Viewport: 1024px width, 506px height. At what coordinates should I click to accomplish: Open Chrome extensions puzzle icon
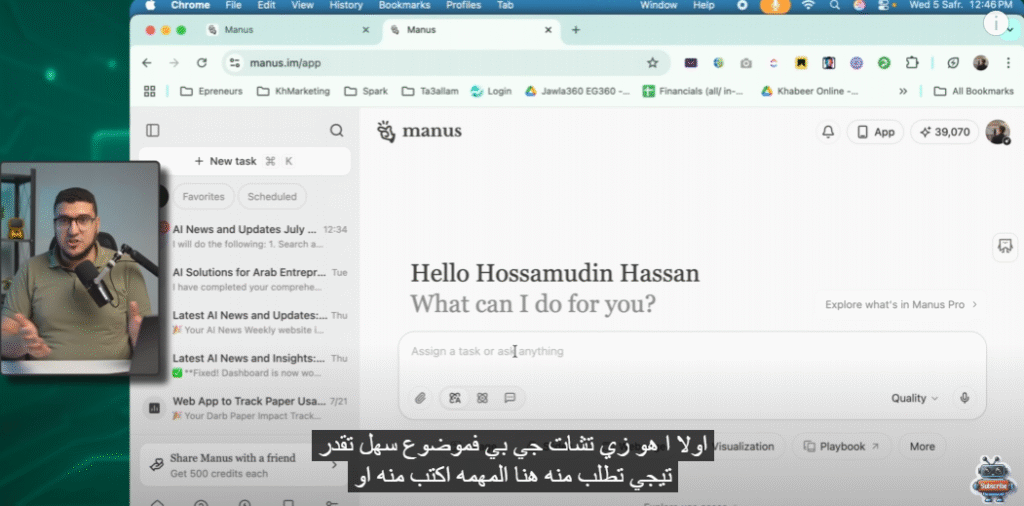[912, 63]
